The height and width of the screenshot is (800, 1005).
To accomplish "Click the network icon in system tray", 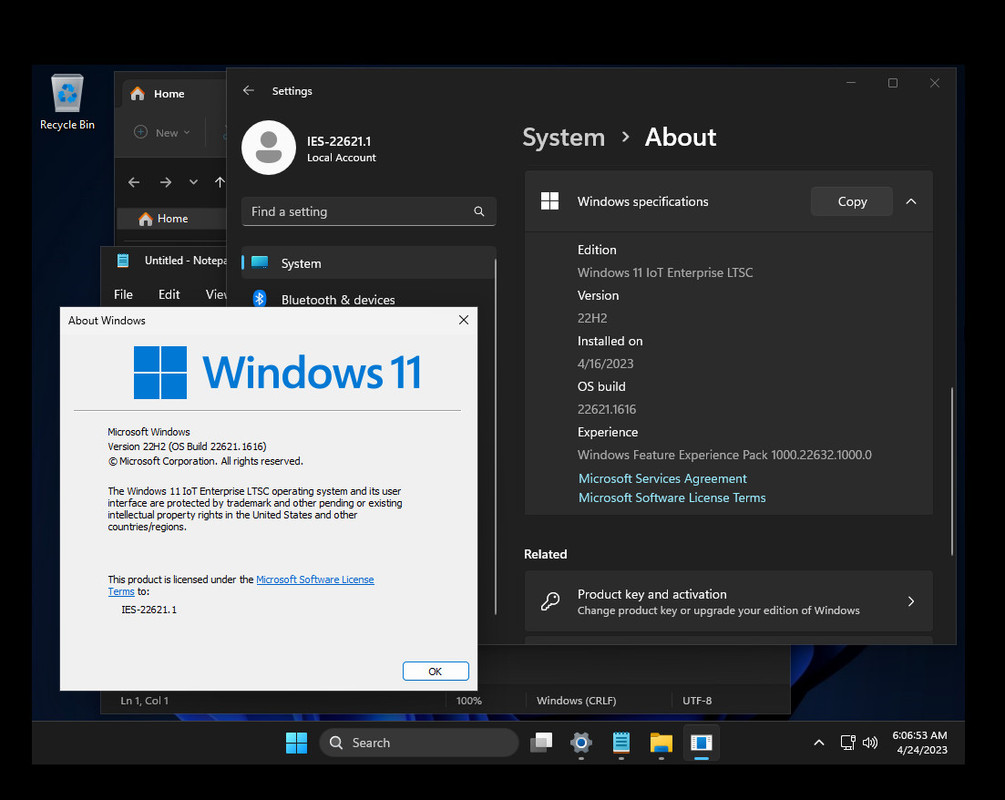I will [x=848, y=742].
